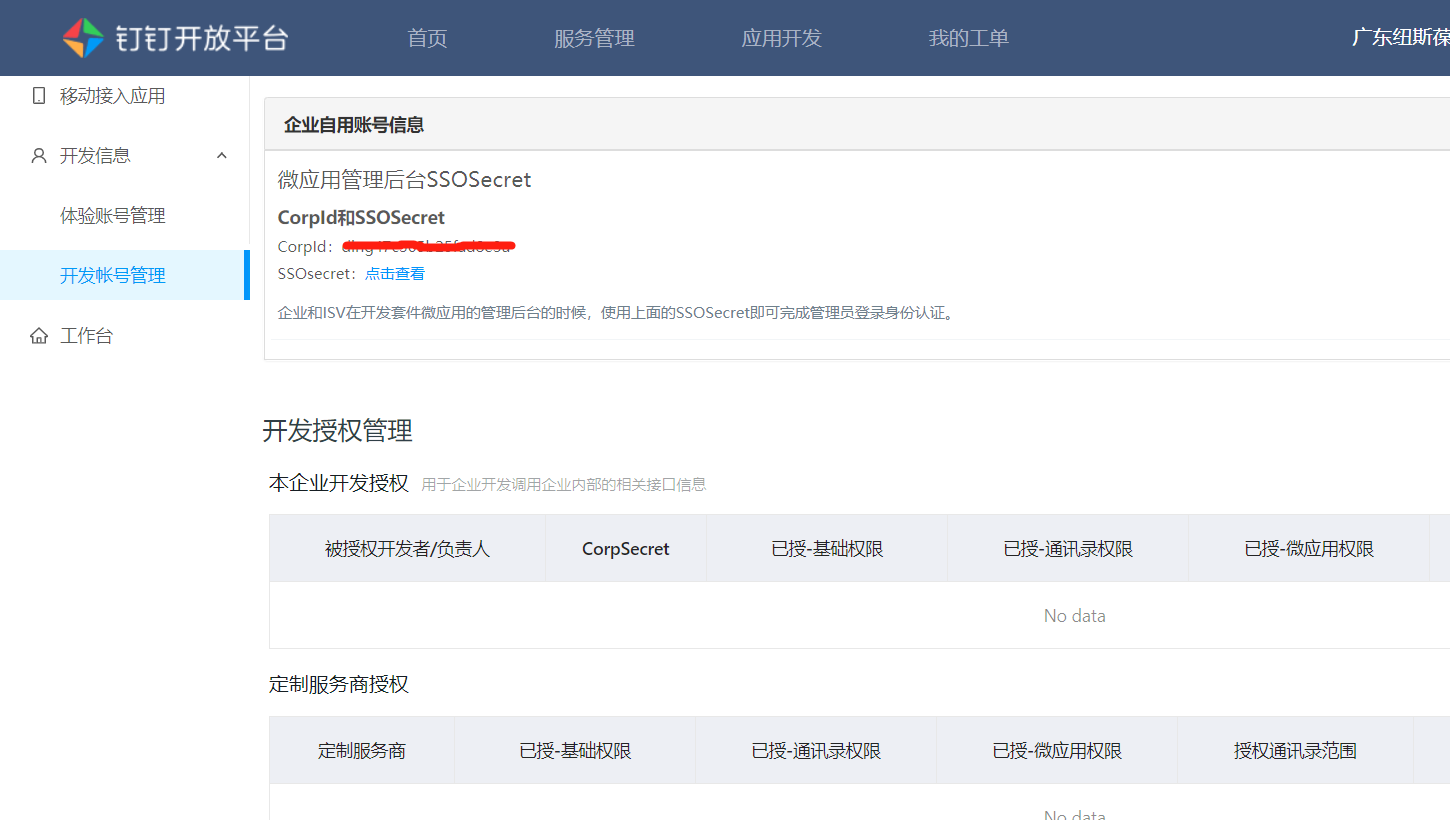Select 体验账号管理 in sidebar
Screen dimensions: 1450x820
pos(112,216)
